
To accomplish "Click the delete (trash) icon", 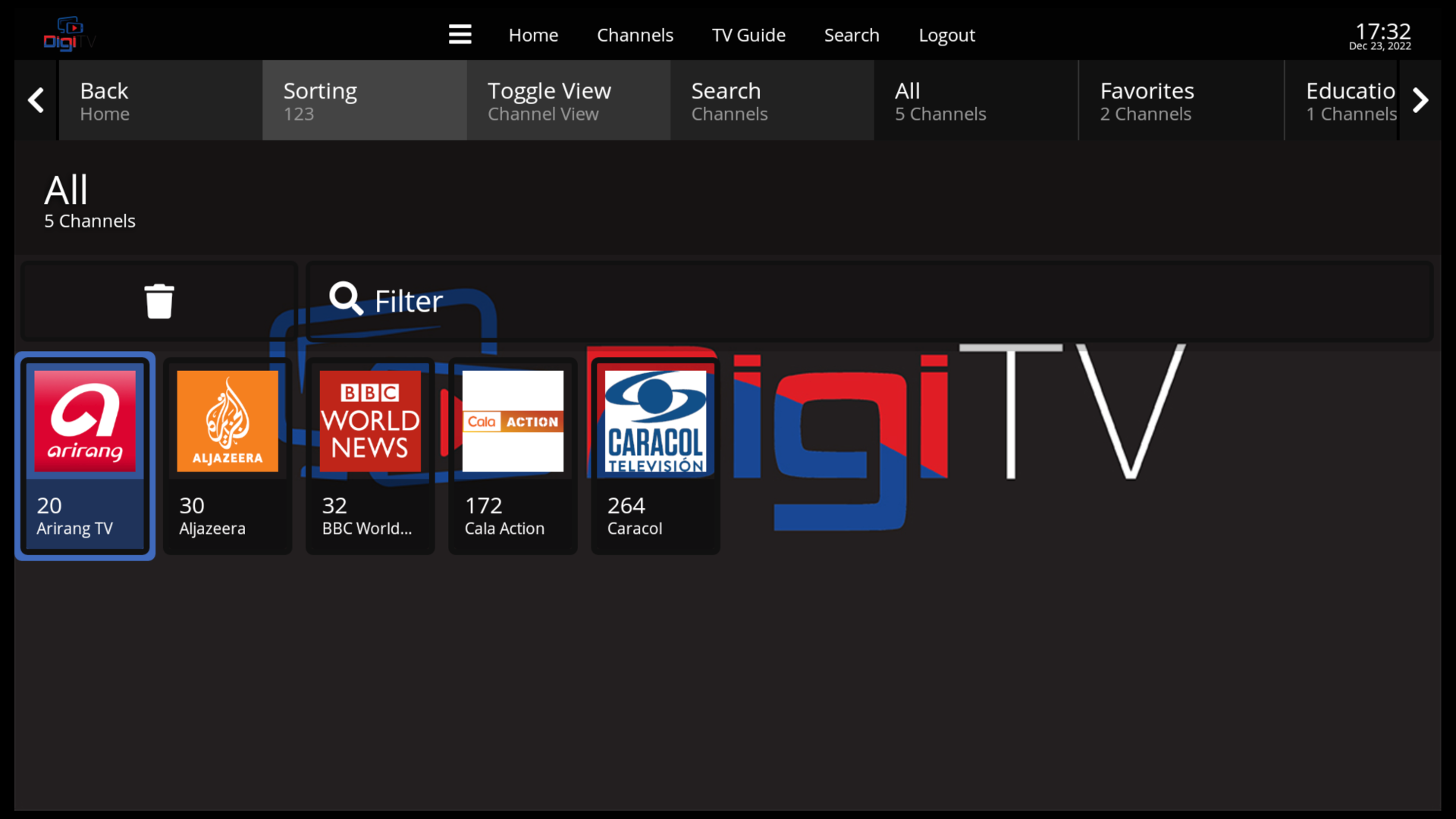I will point(158,300).
